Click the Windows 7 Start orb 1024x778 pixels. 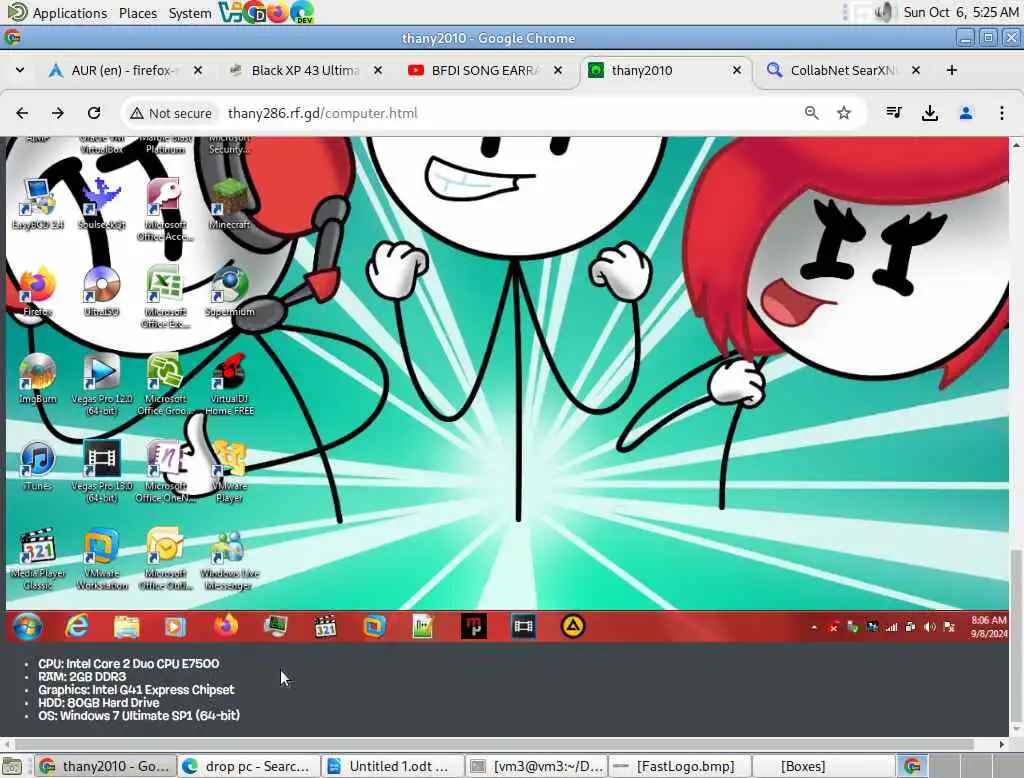[x=27, y=626]
